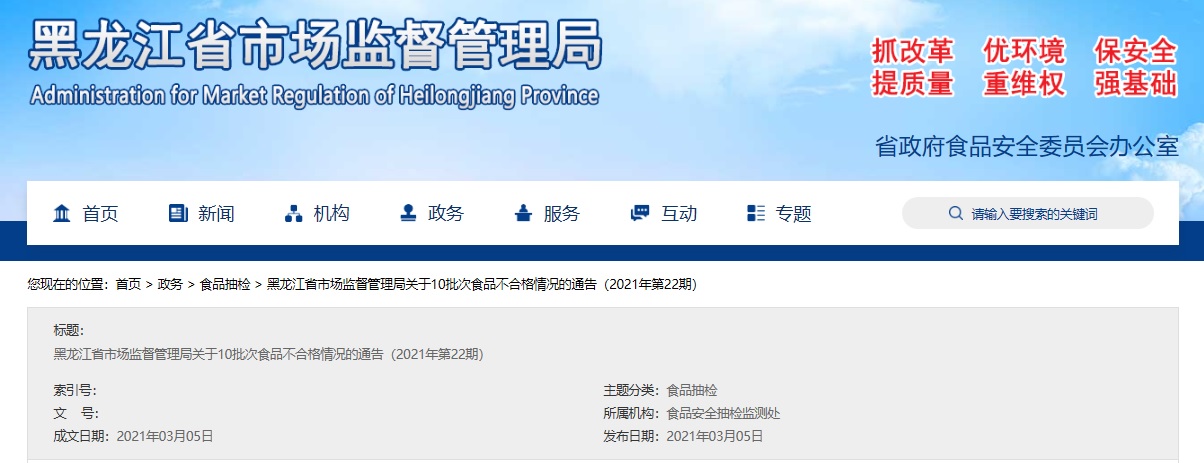The height and width of the screenshot is (463, 1204).
Task: Select 政务 in the navigation bar
Action: [x=446, y=213]
